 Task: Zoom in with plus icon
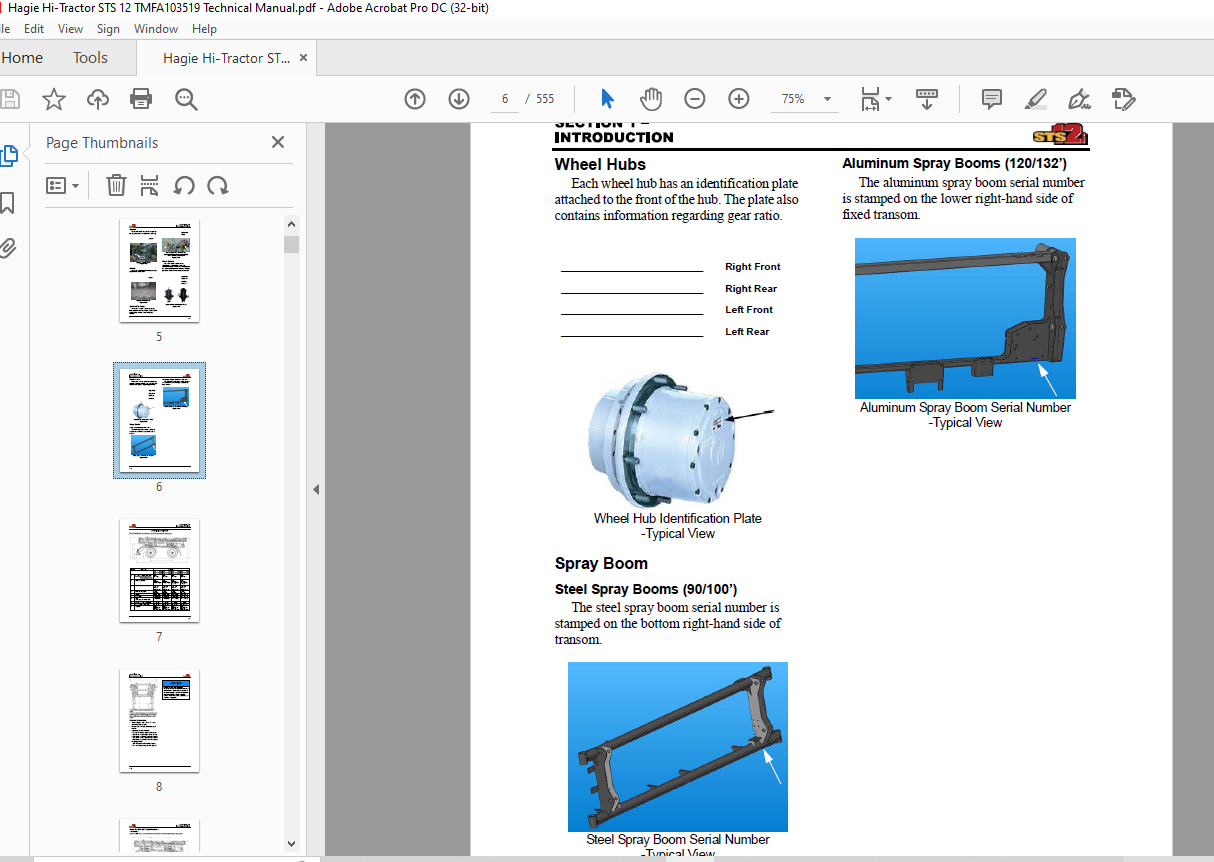[739, 99]
